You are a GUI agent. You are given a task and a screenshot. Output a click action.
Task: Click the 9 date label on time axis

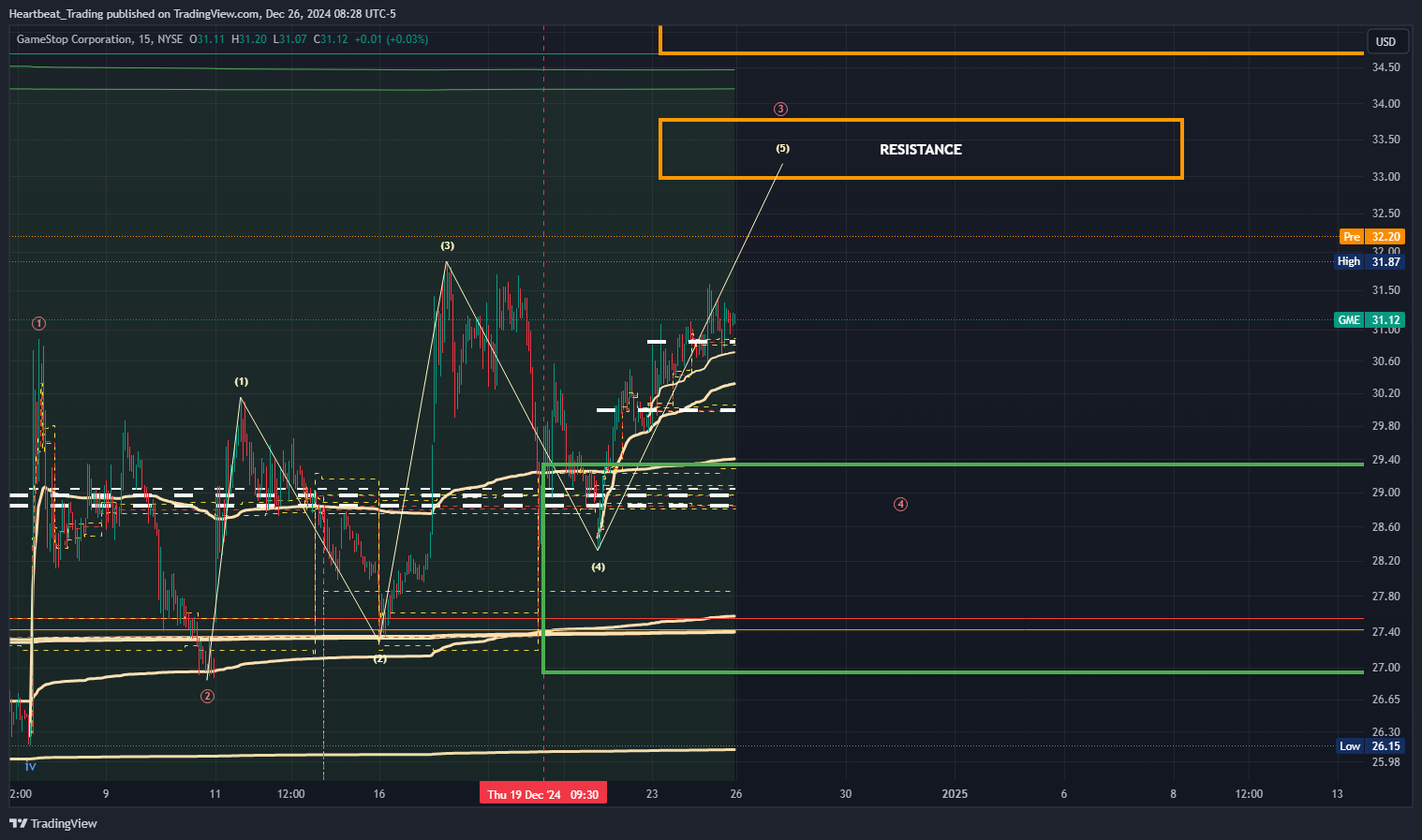106,794
